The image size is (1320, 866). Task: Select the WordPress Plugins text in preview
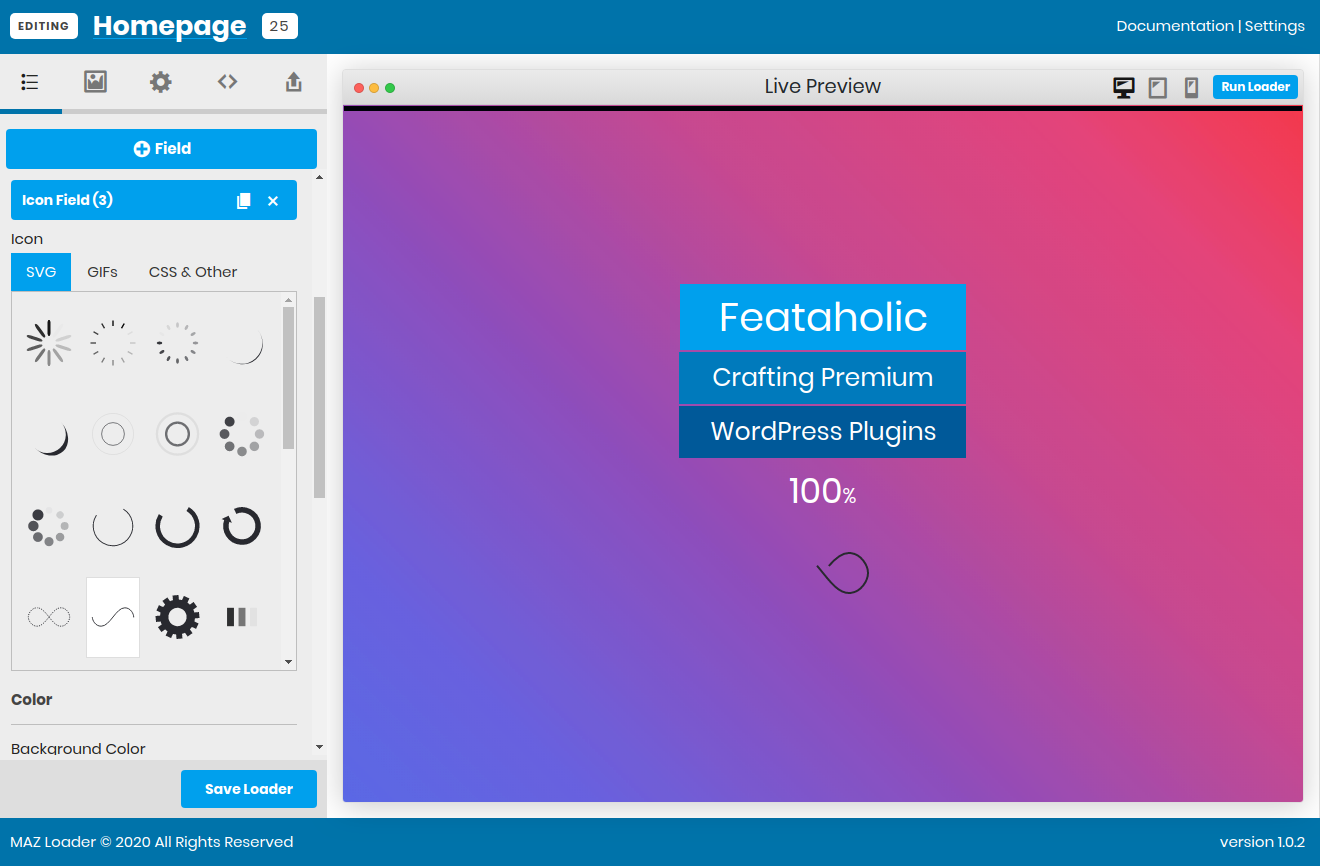pos(823,431)
